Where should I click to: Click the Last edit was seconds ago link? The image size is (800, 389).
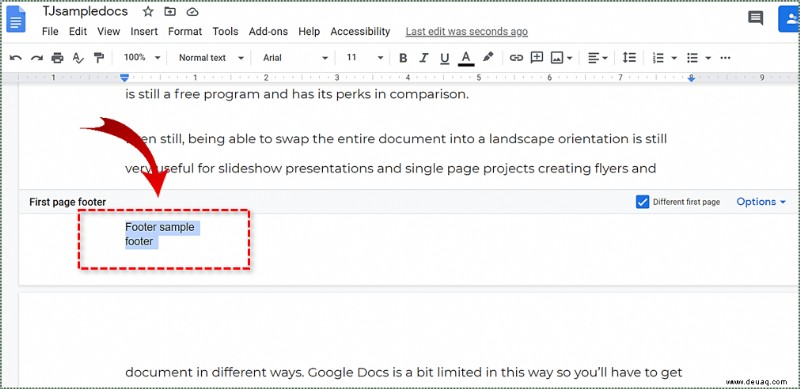467,32
